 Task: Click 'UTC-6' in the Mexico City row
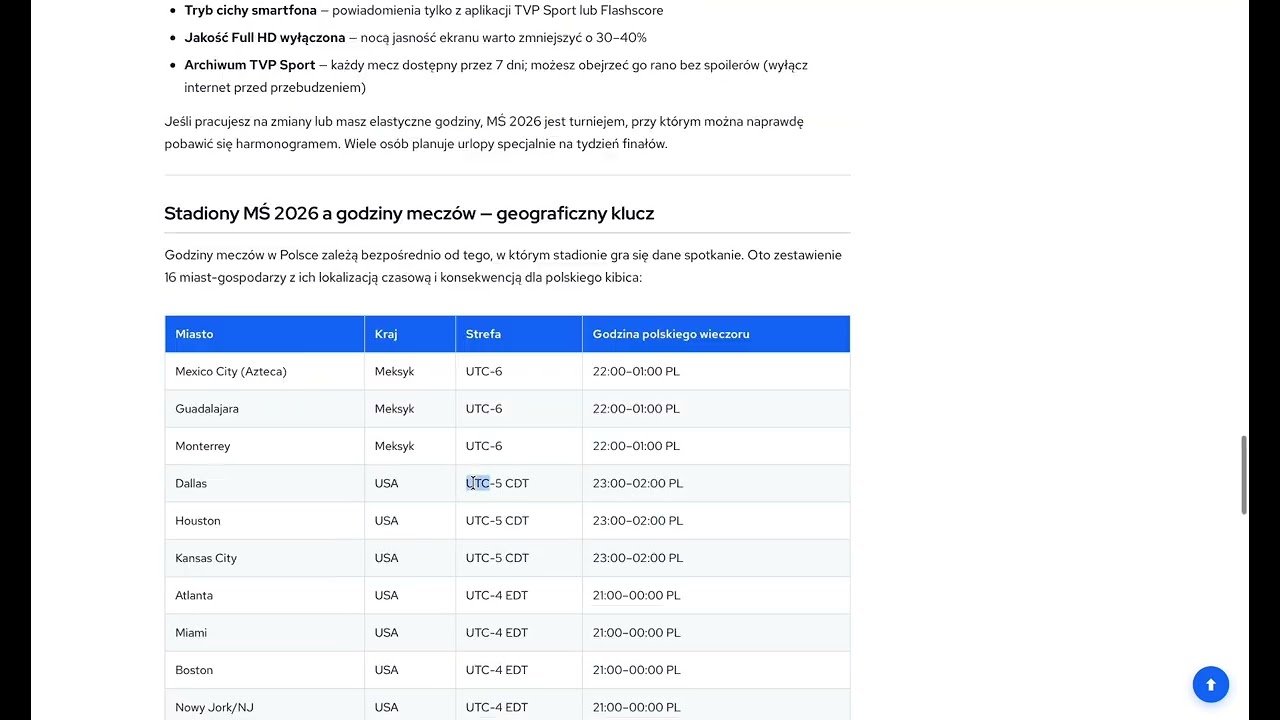(484, 371)
